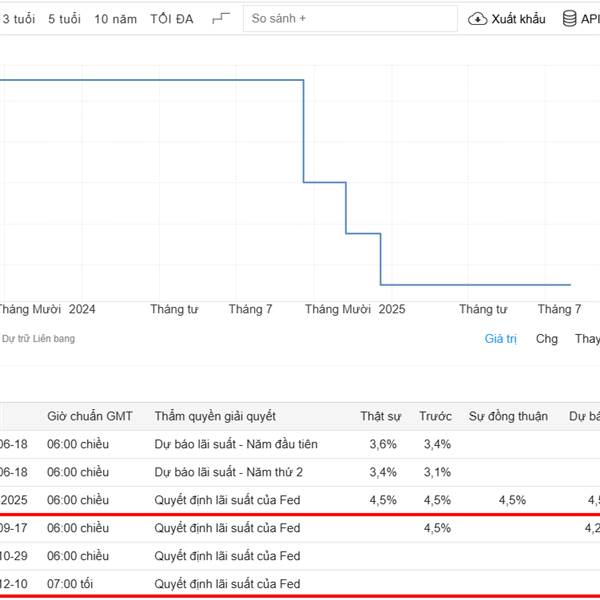Toggle the step-line chart type icon

pos(221,18)
